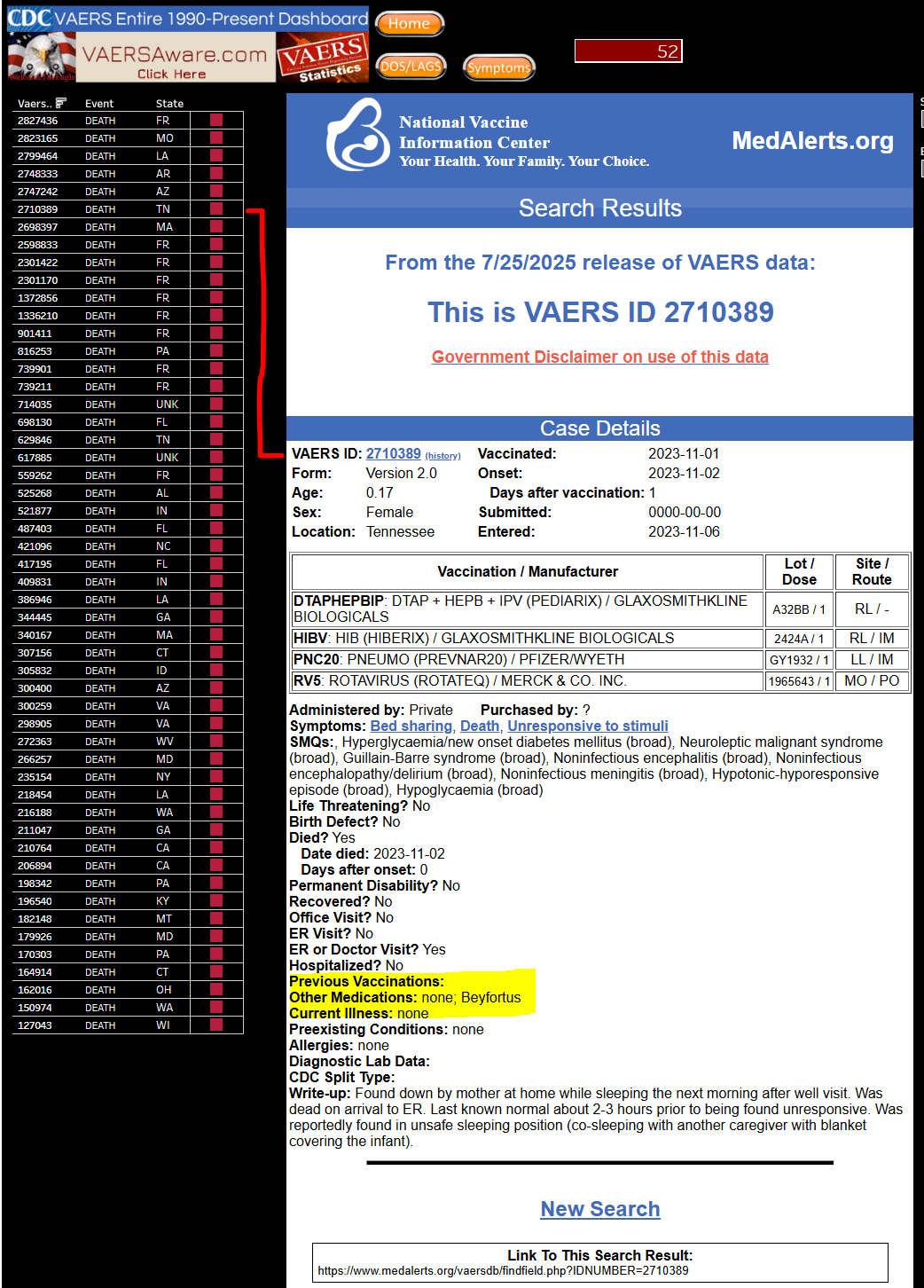This screenshot has height=1288, width=924.
Task: Select VAERS ID 1336210 in list
Action: [x=37, y=316]
